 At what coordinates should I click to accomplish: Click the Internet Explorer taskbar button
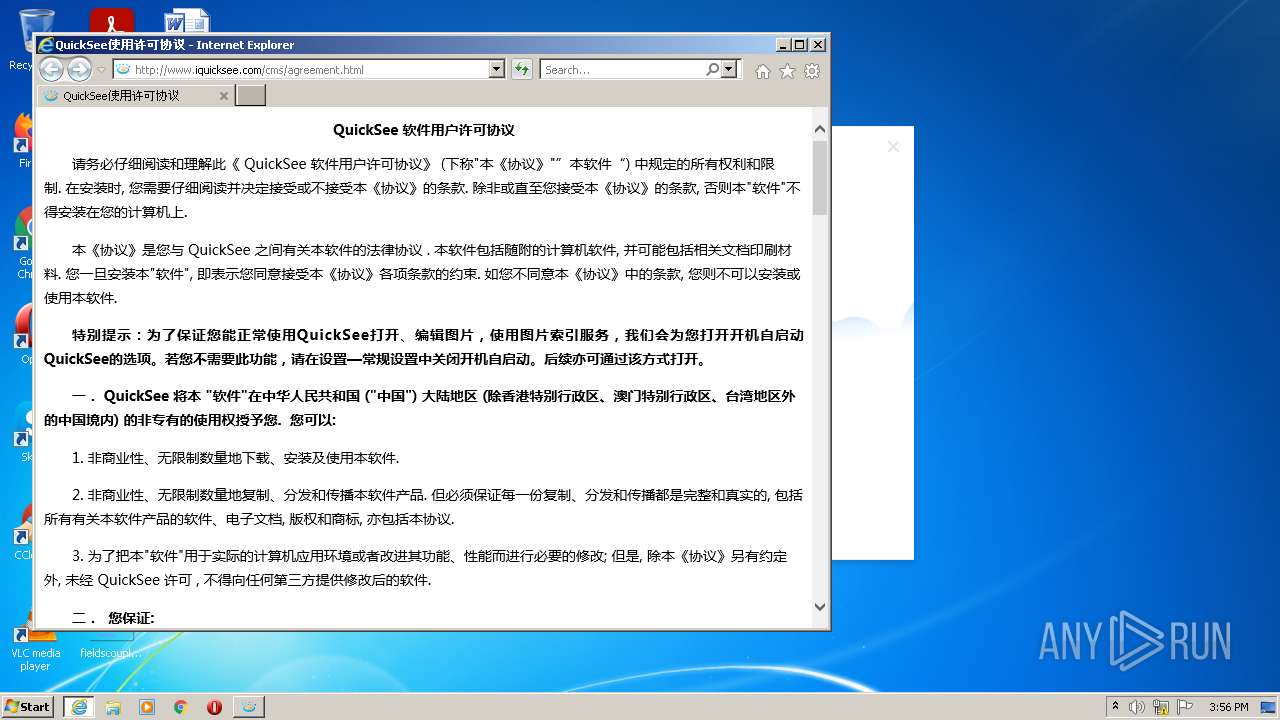tap(79, 706)
